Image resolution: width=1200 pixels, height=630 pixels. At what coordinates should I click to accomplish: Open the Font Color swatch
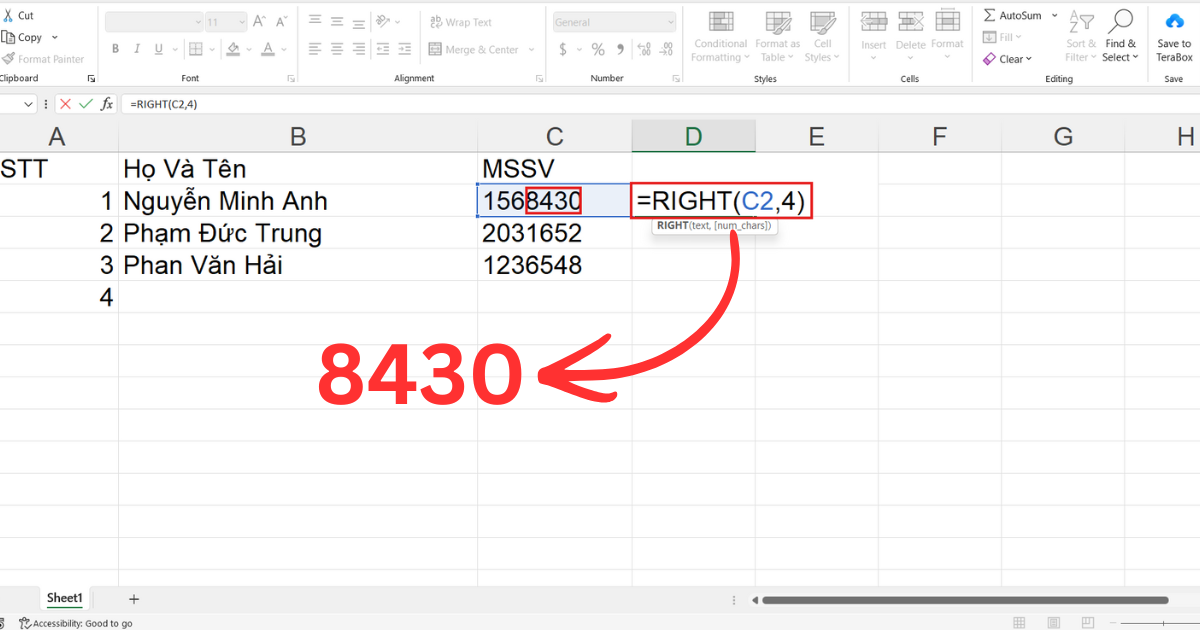[268, 48]
